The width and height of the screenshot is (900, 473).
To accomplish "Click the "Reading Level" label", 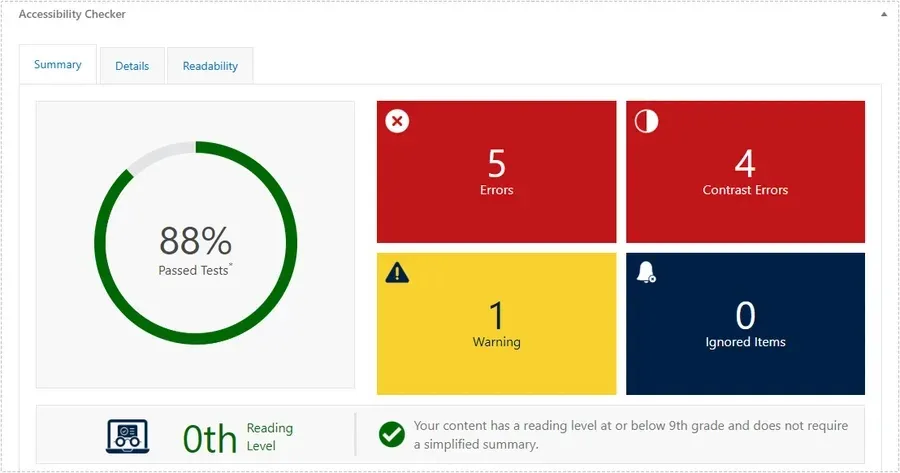I will pyautogui.click(x=270, y=437).
